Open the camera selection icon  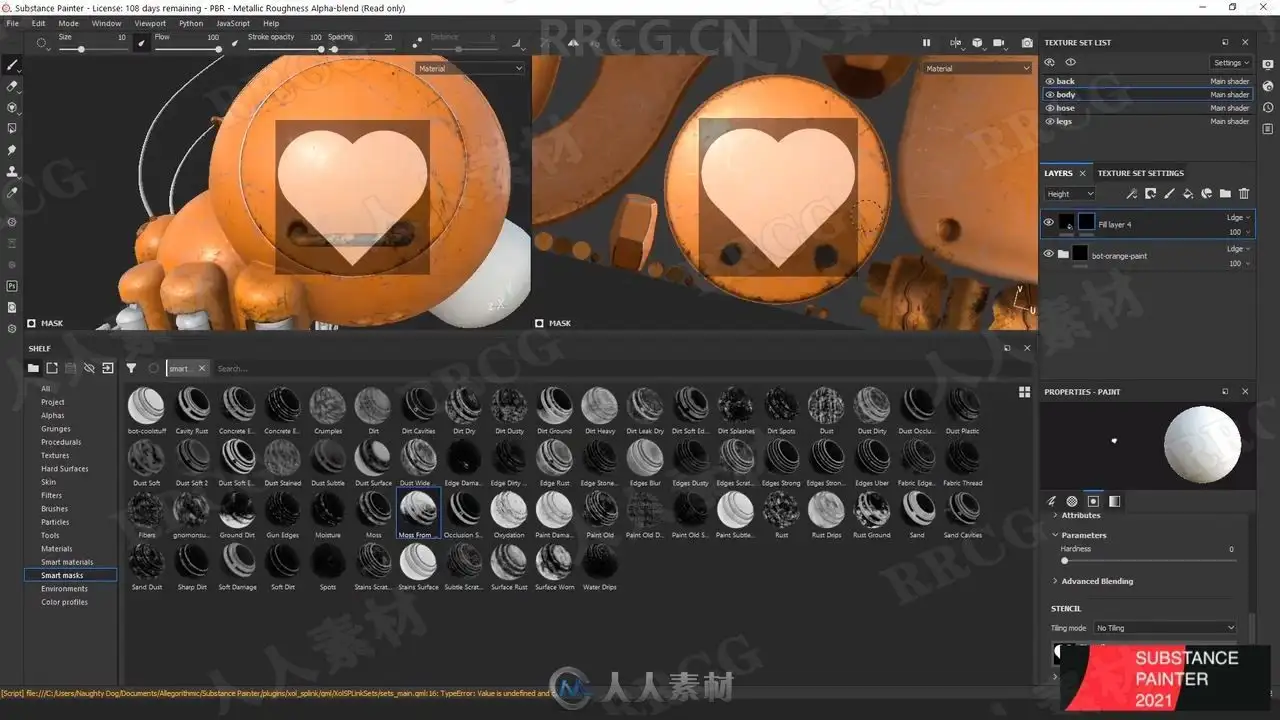(999, 43)
